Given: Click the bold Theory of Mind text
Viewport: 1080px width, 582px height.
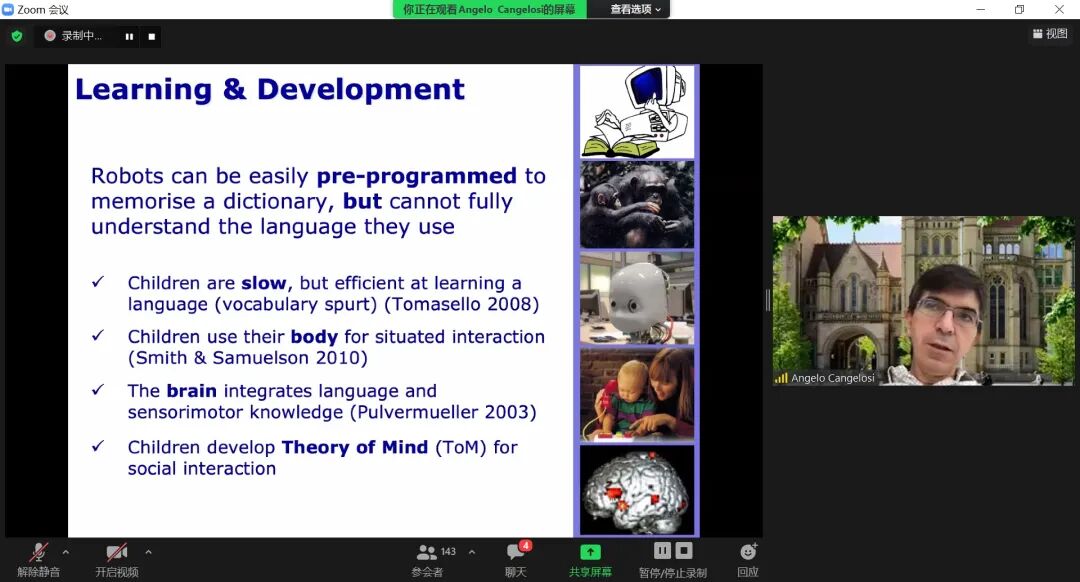Looking at the screenshot, I should tap(355, 447).
